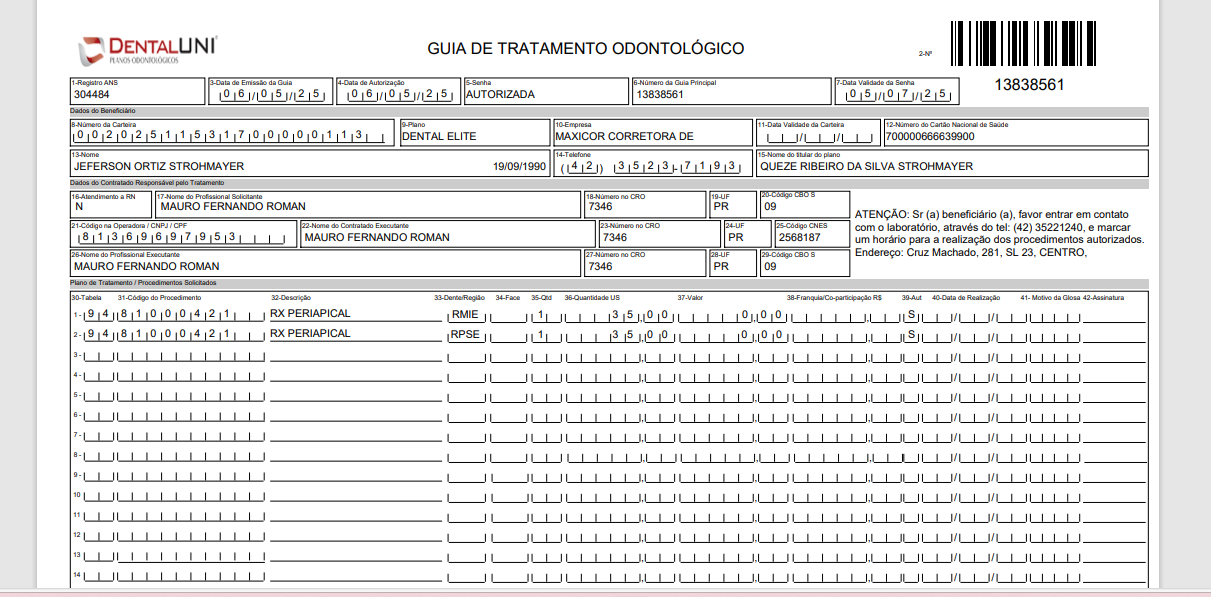Select titular QUEZE RIBEIRO DA SILVA STROHMAYER
1211x597 pixels.
click(866, 166)
